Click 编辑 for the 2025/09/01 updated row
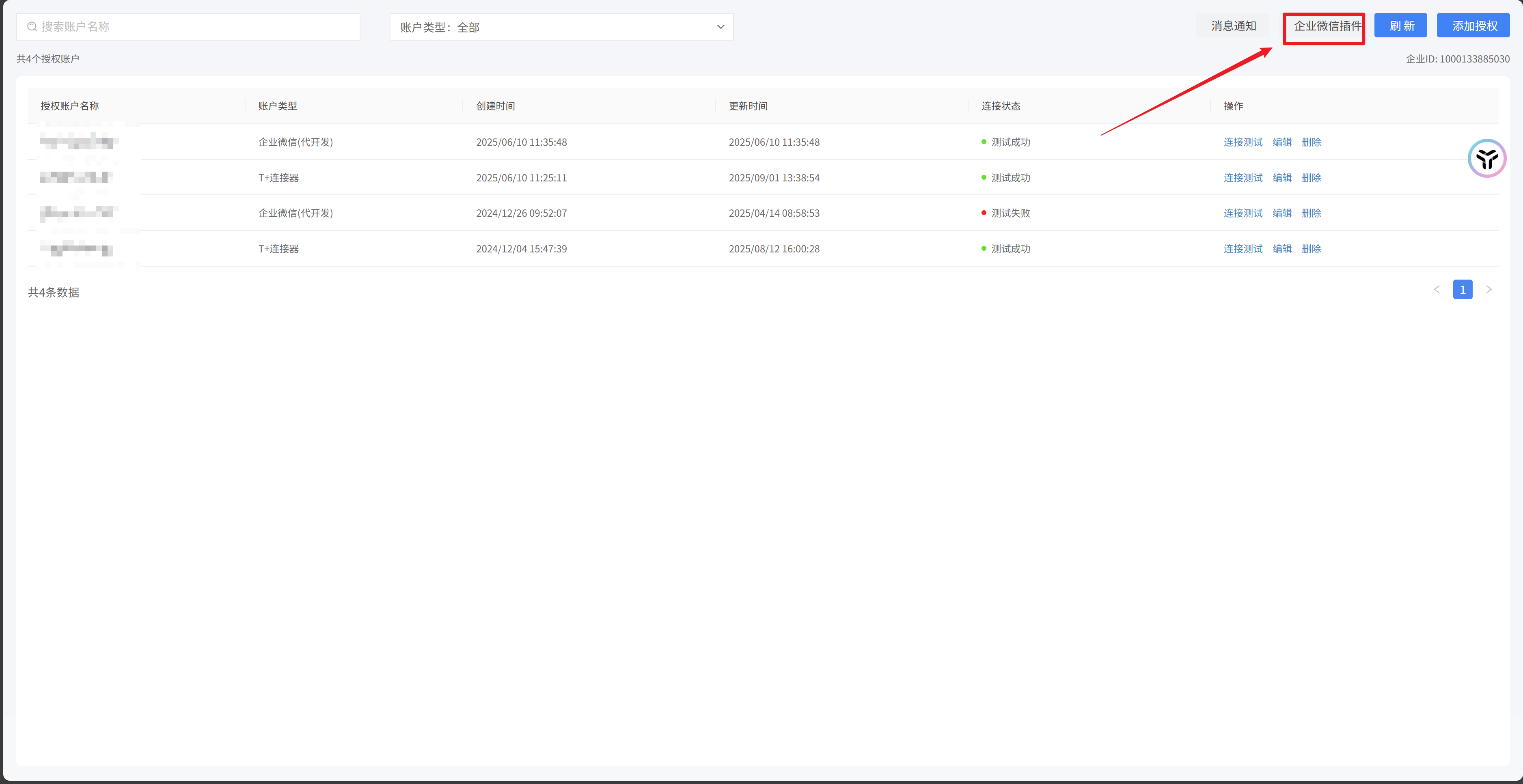The height and width of the screenshot is (784, 1523). click(x=1282, y=178)
